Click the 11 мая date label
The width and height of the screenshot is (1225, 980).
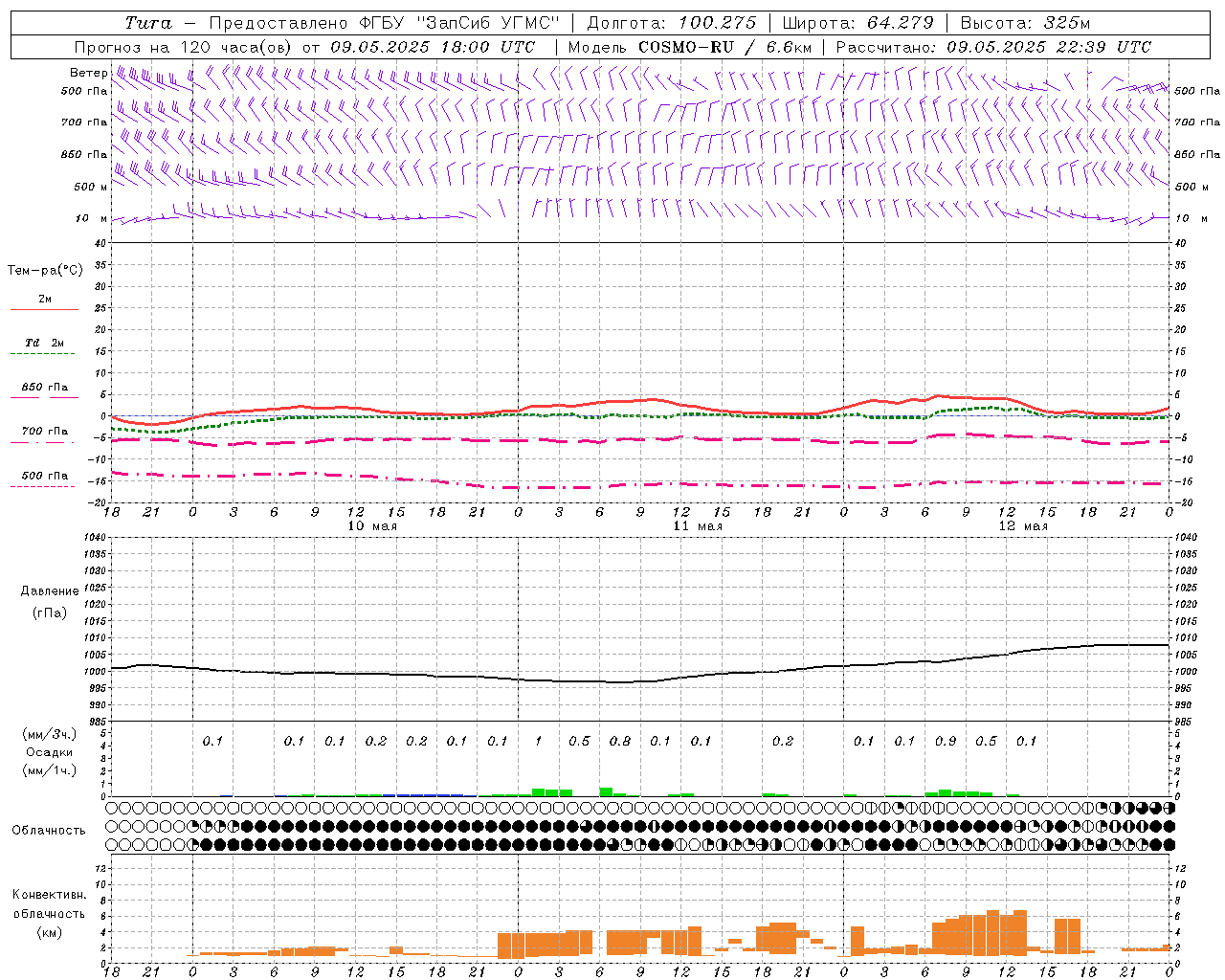point(698,526)
